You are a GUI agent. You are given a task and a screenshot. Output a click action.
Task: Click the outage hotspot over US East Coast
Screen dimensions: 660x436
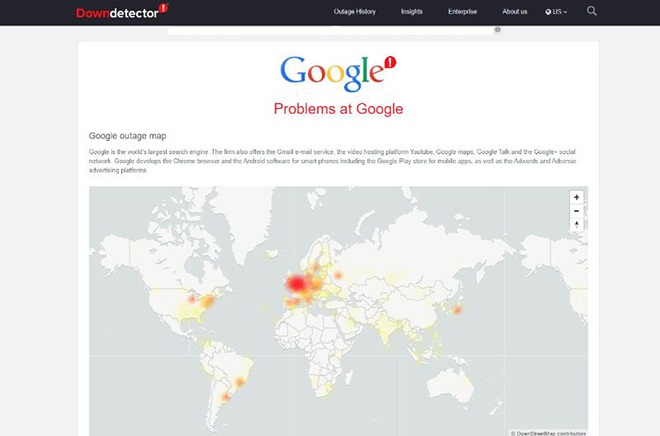point(208,301)
